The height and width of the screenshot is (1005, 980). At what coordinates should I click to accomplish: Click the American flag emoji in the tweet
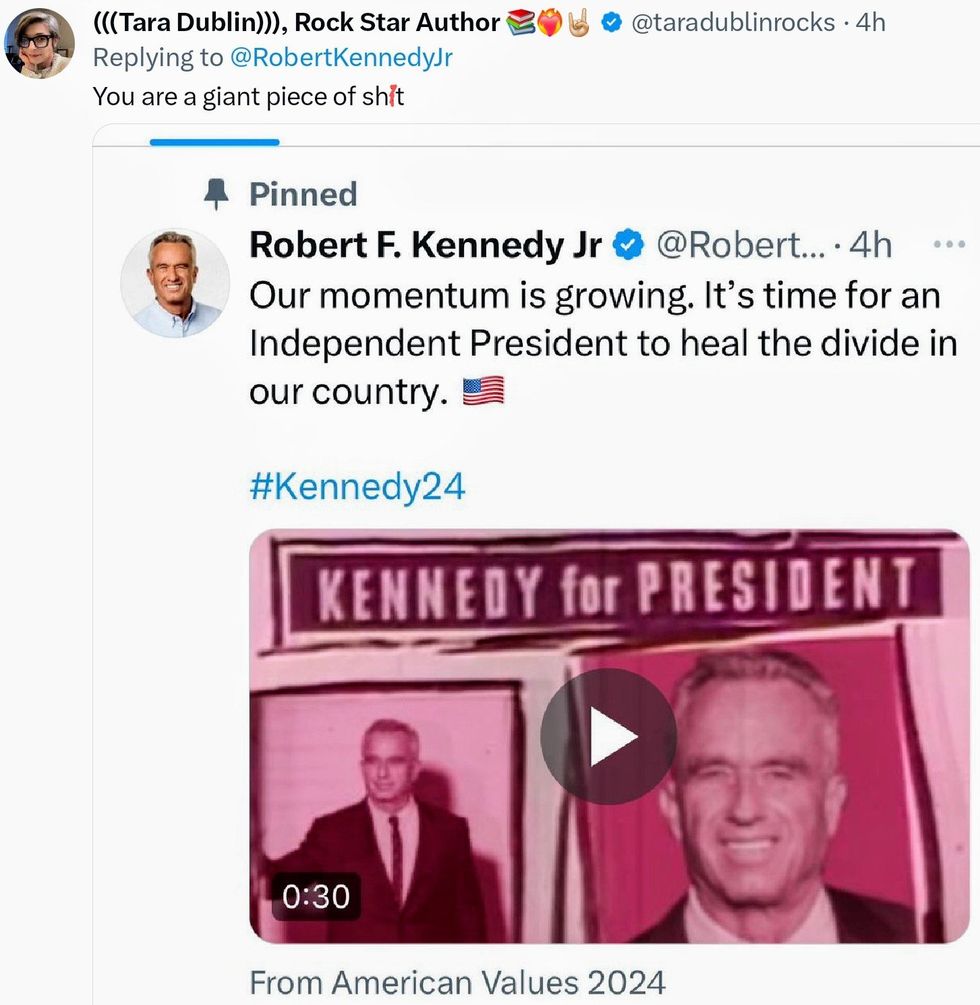click(484, 391)
